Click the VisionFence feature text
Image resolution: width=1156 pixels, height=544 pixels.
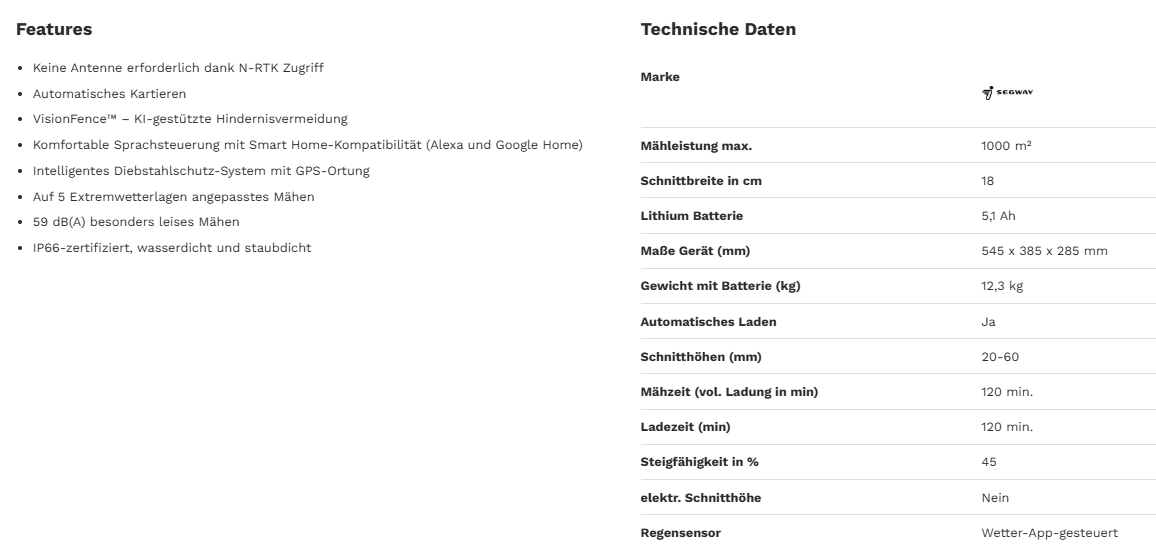190,119
